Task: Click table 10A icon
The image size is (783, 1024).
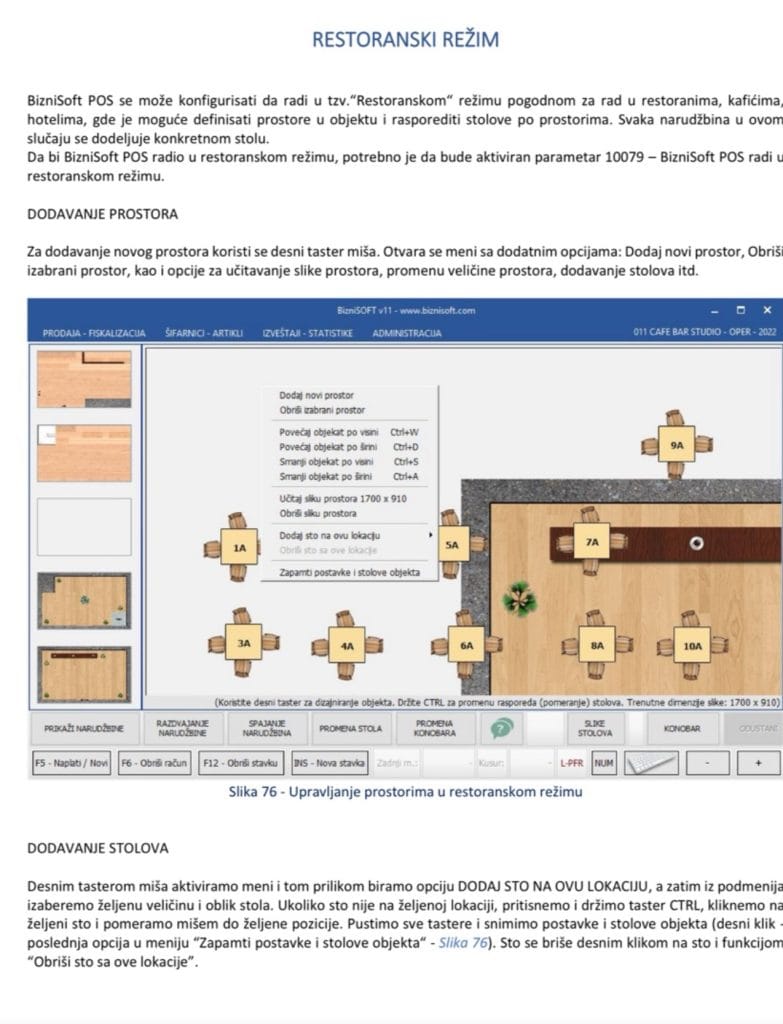Action: tap(692, 646)
